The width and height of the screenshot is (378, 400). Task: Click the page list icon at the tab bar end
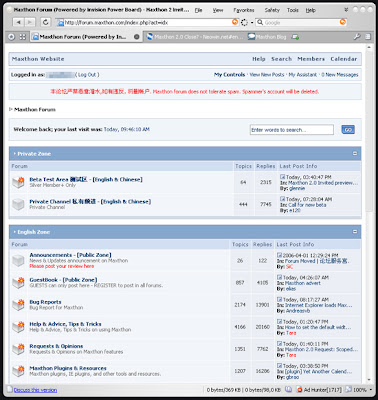point(368,37)
